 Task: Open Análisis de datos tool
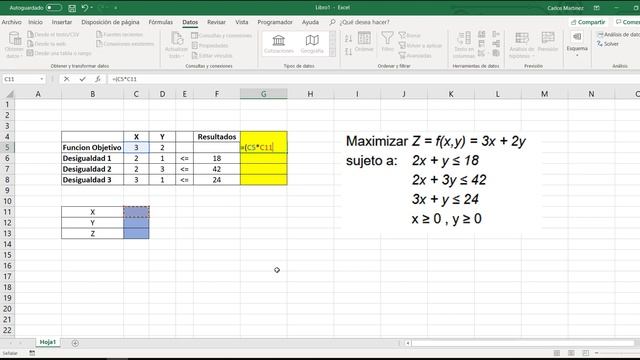click(618, 35)
